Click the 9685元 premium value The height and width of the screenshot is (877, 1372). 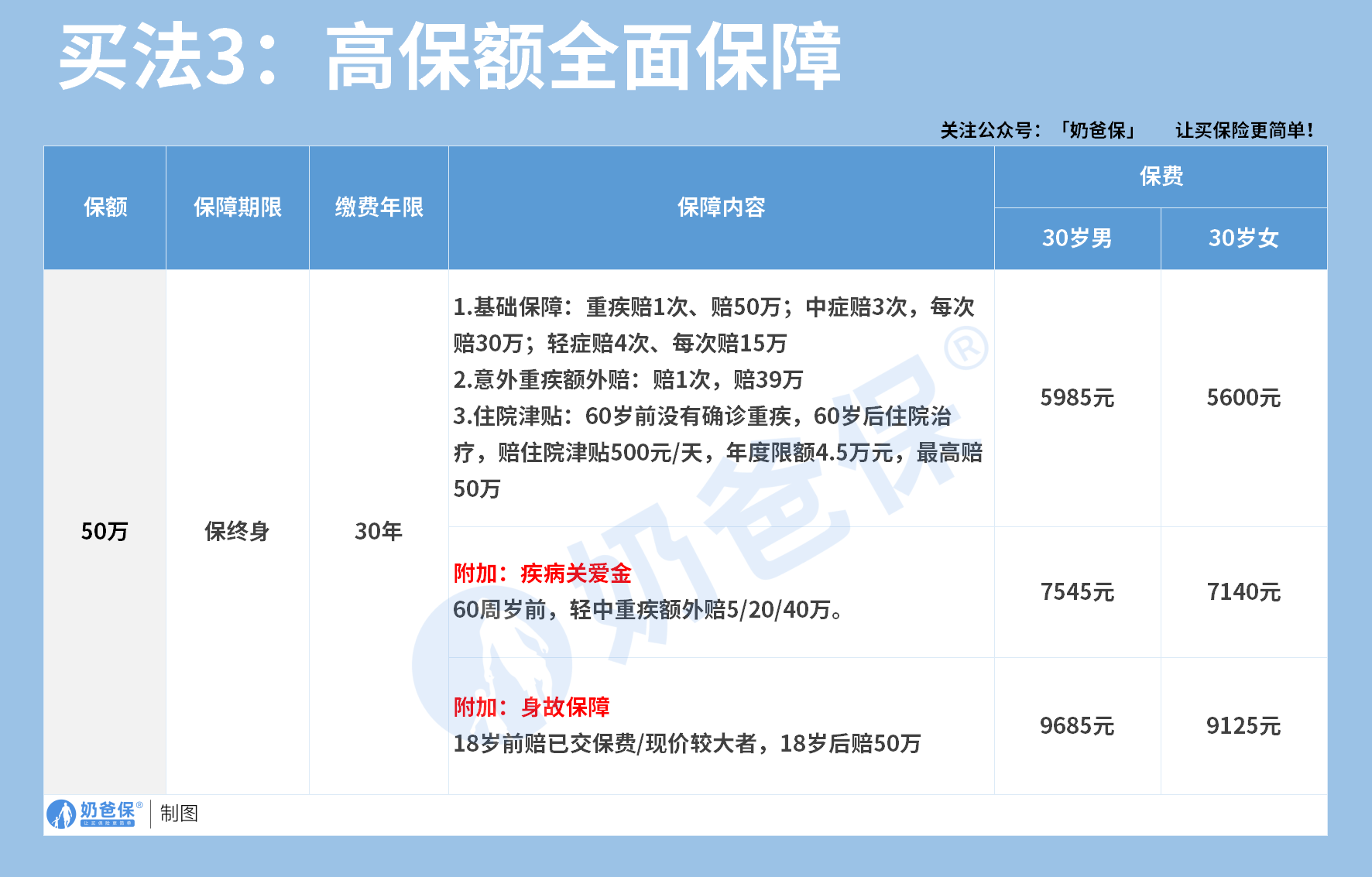tap(1078, 727)
